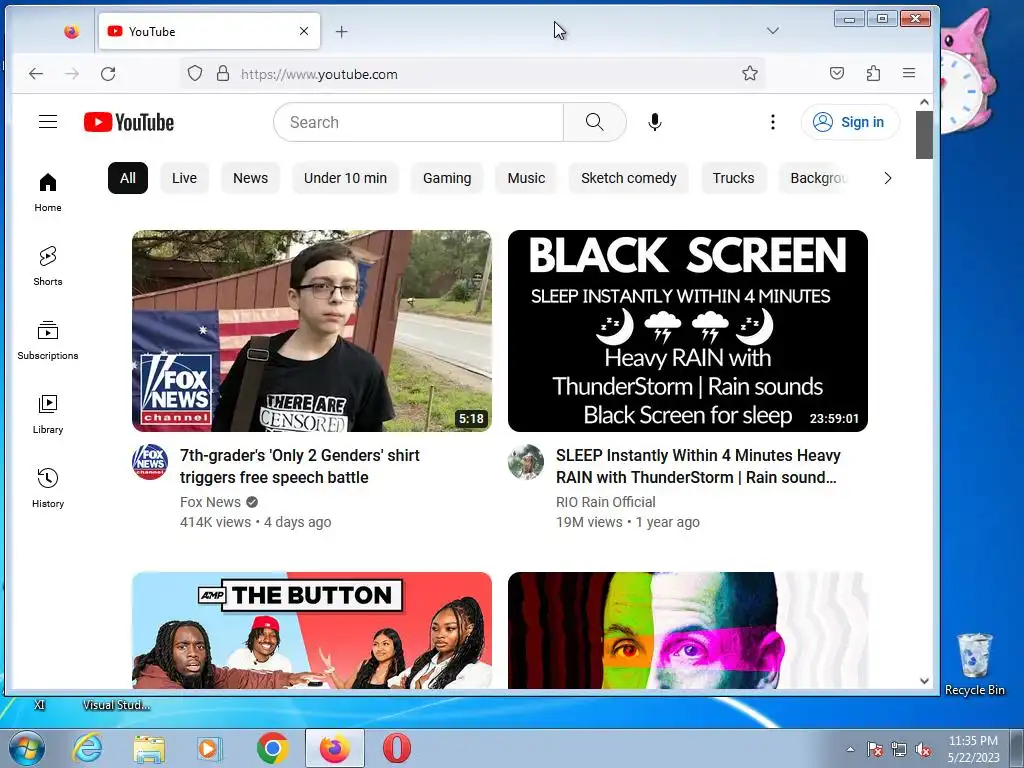Image resolution: width=1024 pixels, height=768 pixels.
Task: Open Firefox extensions puzzle icon
Action: [873, 73]
